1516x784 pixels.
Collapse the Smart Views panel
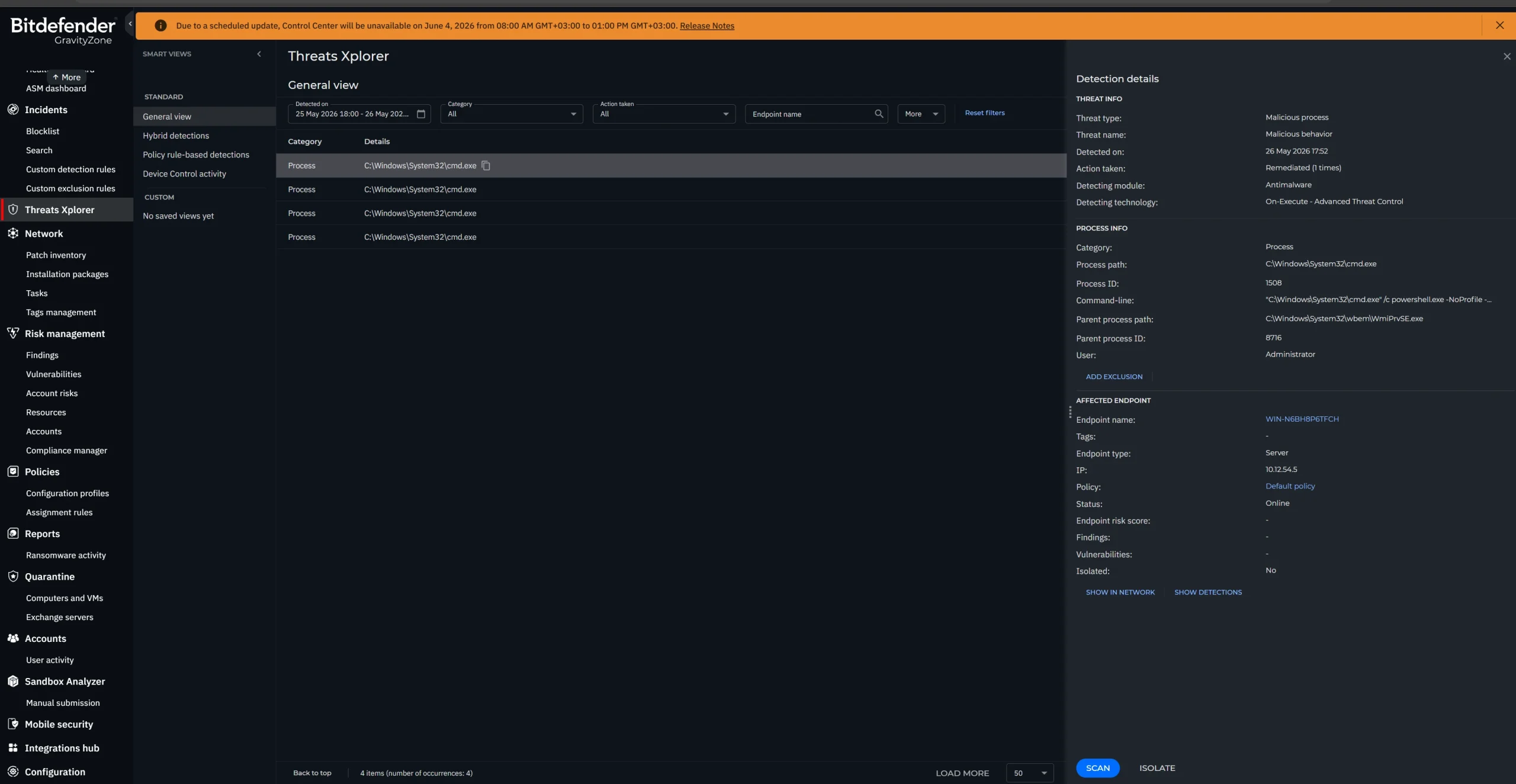coord(259,54)
